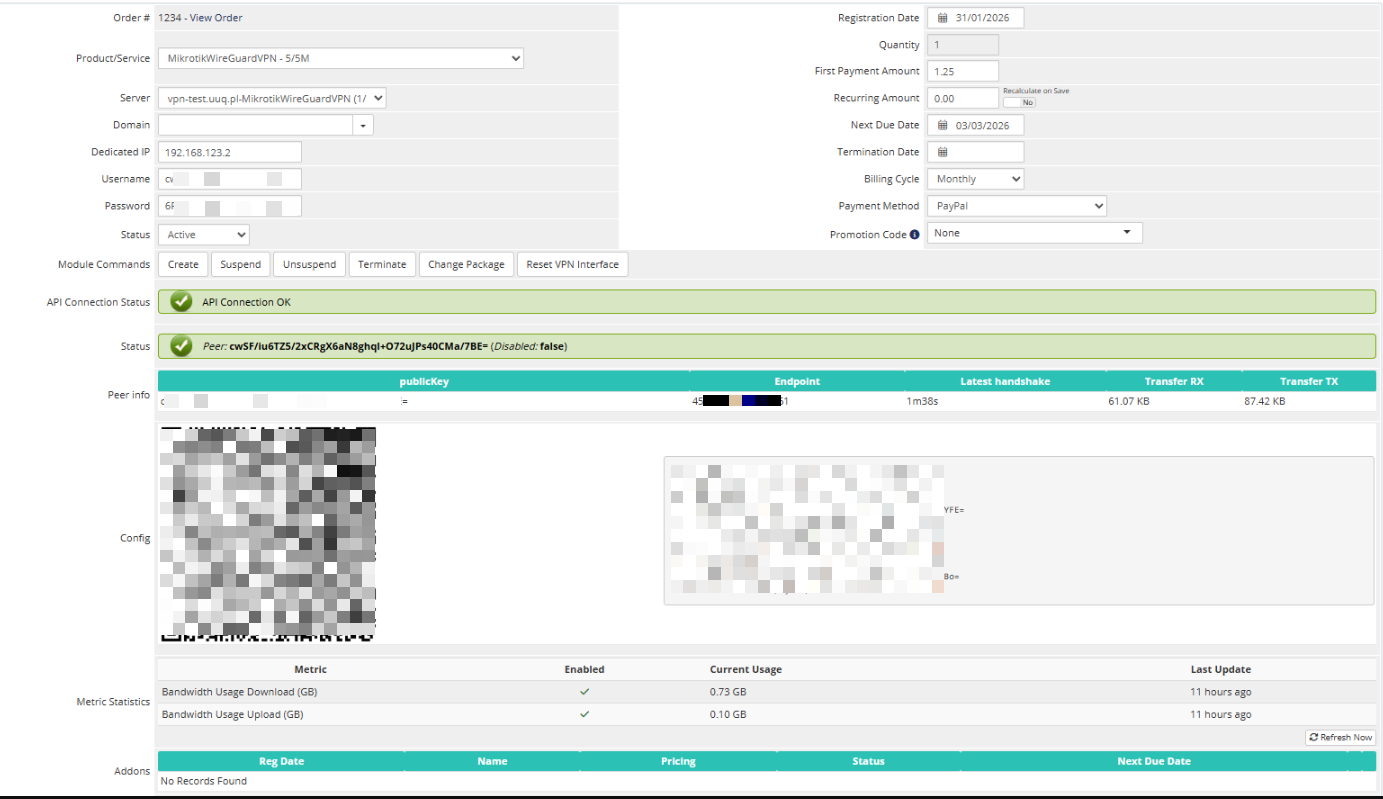This screenshot has height=799, width=1383.
Task: Expand the Domain combo box arrow
Action: pos(362,126)
